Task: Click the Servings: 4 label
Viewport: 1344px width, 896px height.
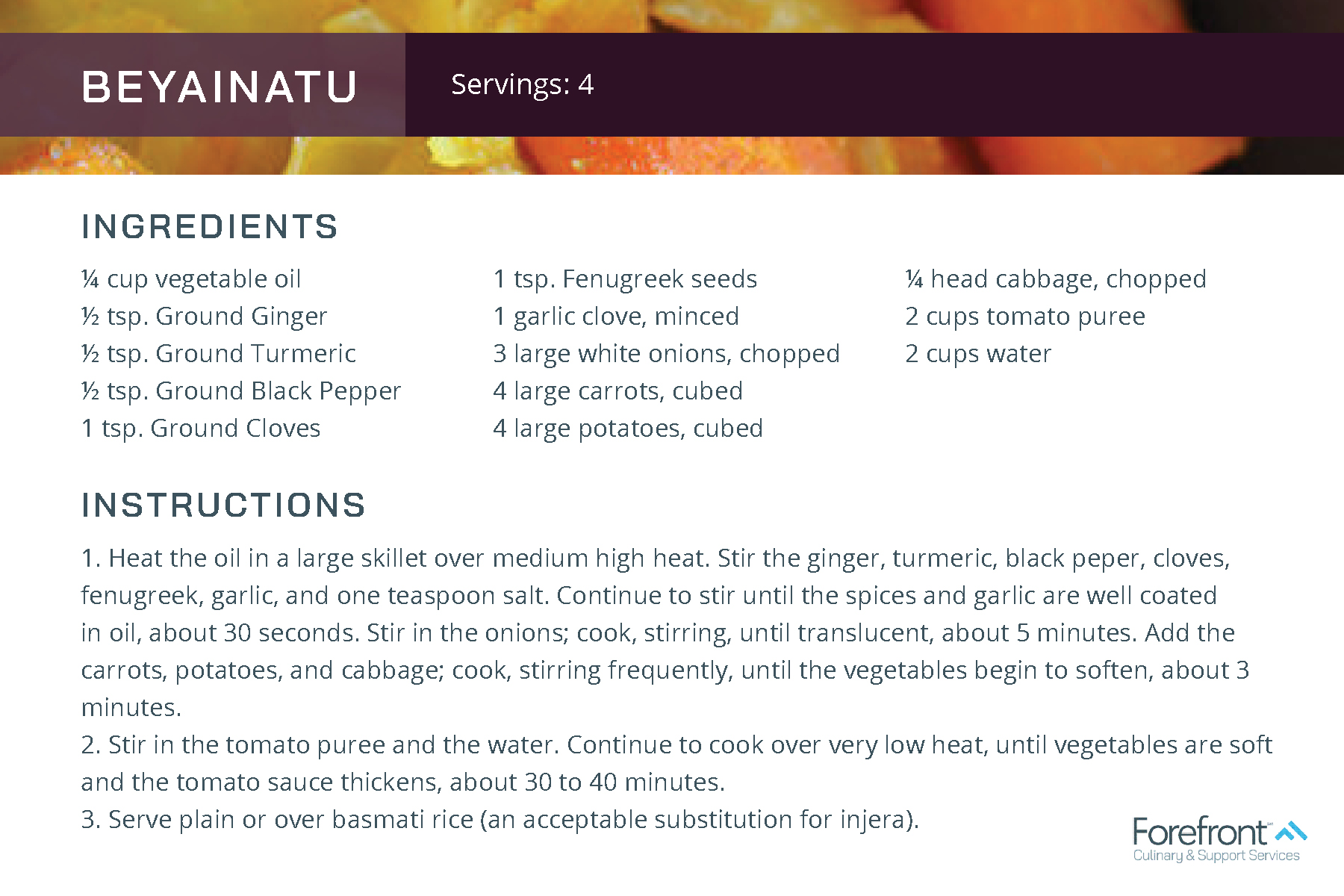Action: point(523,84)
